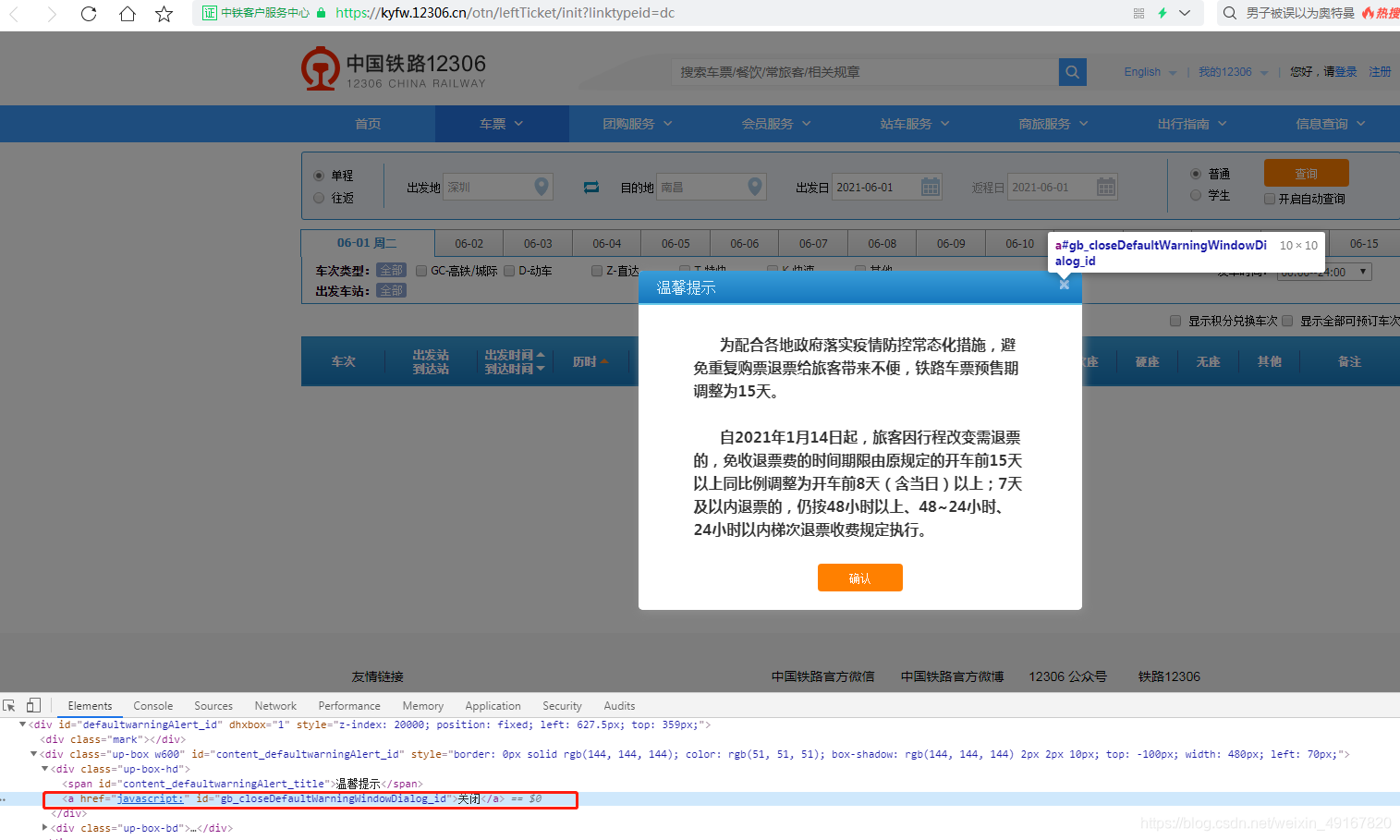The height and width of the screenshot is (840, 1400).
Task: Expand the 商旅服务 navigation menu
Action: pyautogui.click(x=1053, y=124)
